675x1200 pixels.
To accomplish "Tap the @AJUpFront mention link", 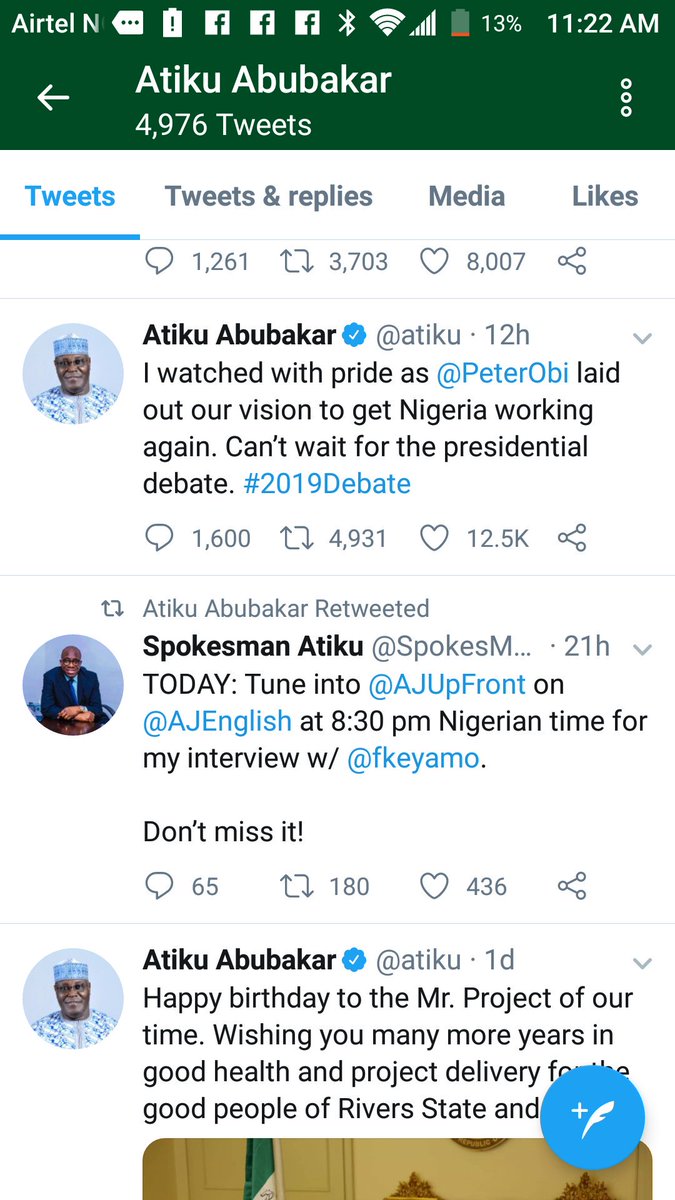I will coord(447,685).
